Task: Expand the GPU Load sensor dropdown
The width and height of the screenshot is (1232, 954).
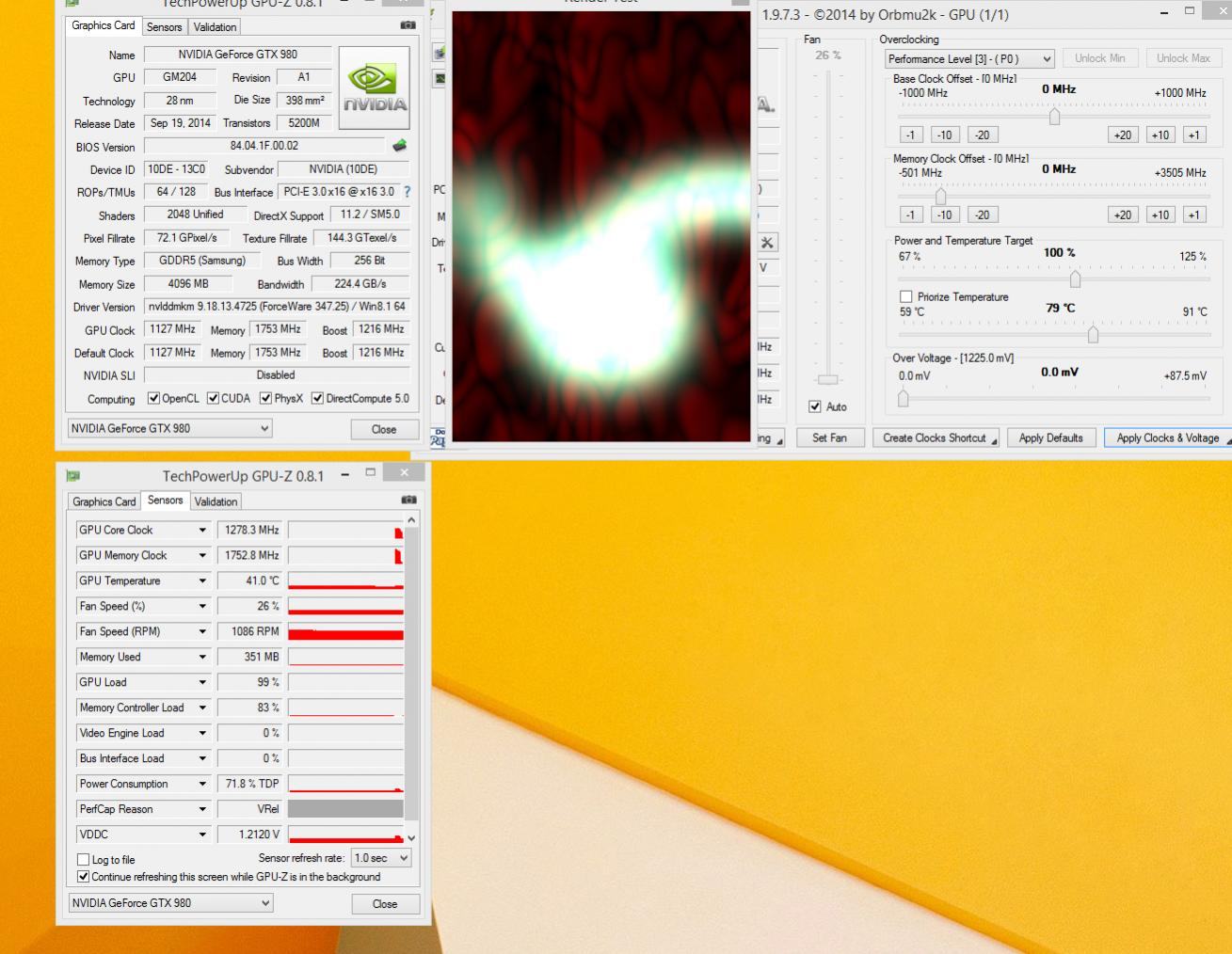Action: [x=202, y=683]
